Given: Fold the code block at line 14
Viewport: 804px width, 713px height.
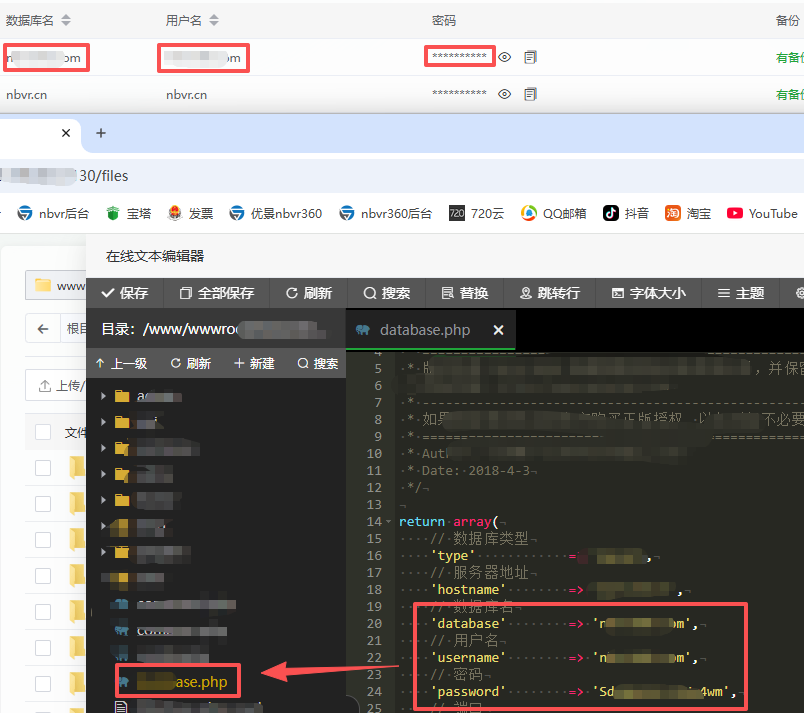Looking at the screenshot, I should (388, 522).
